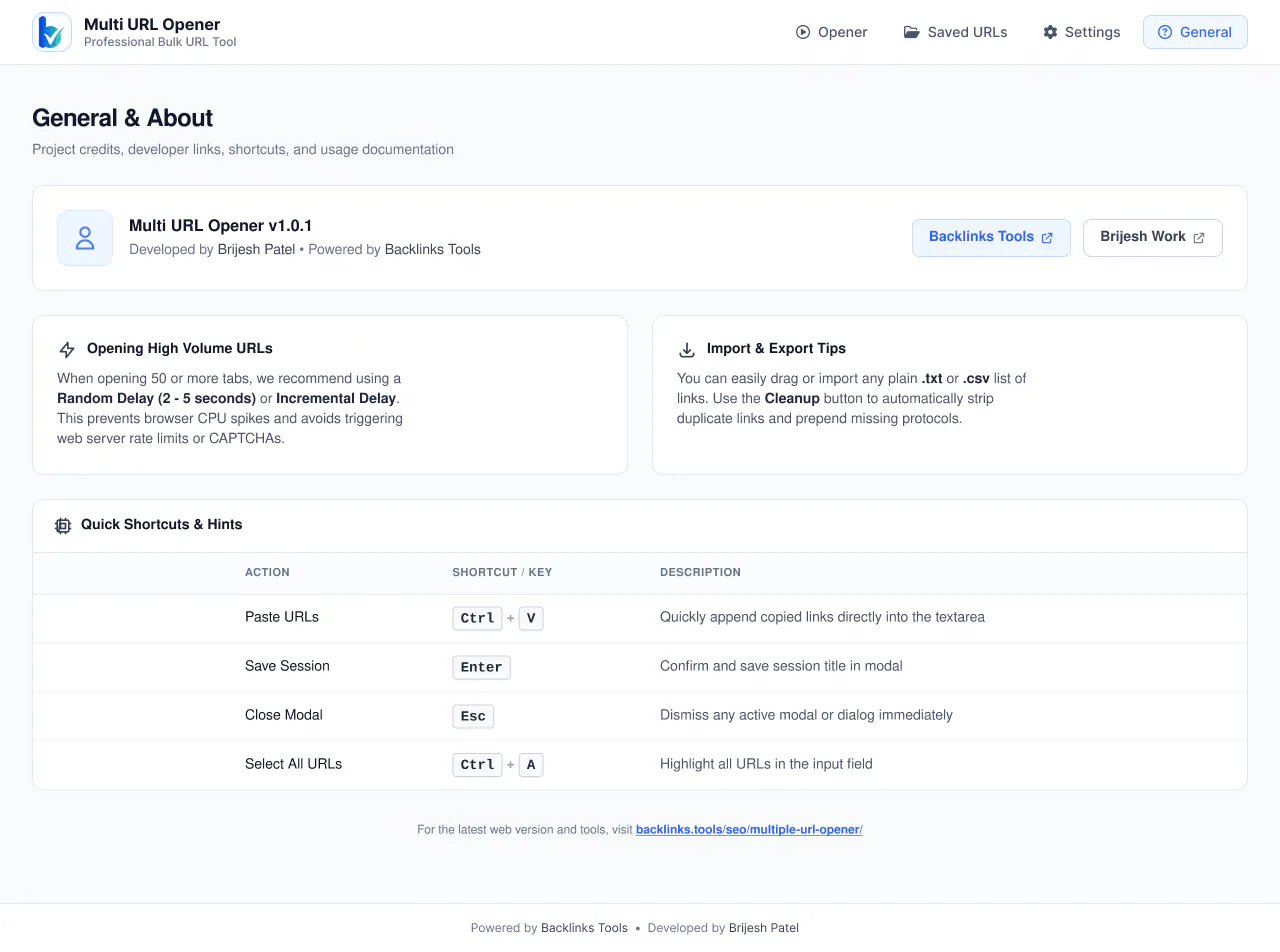Click the external link icon on Brijesh Work button
Image resolution: width=1280 pixels, height=952 pixels.
point(1199,238)
